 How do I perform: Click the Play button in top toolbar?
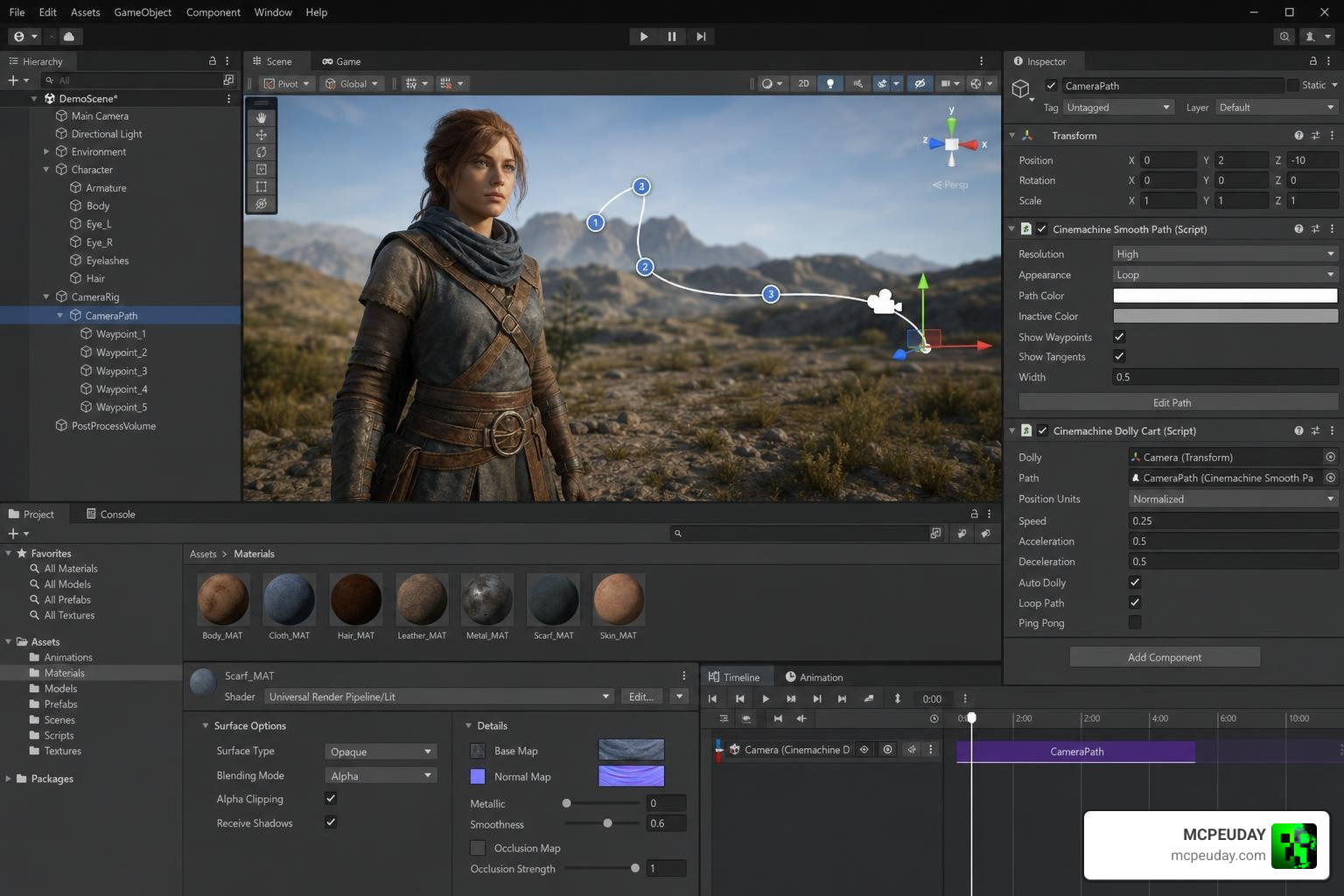pos(644,37)
